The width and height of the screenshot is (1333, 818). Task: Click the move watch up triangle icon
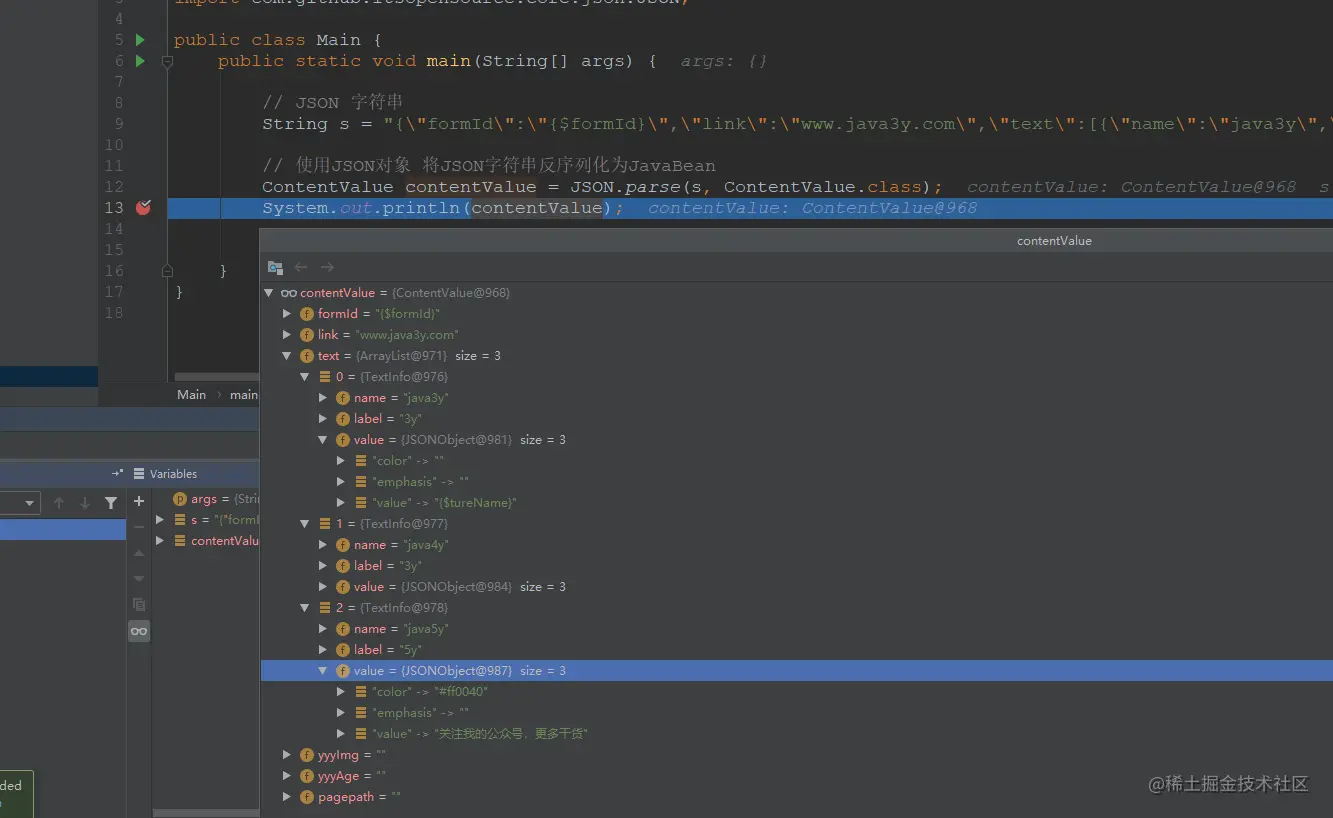click(139, 553)
